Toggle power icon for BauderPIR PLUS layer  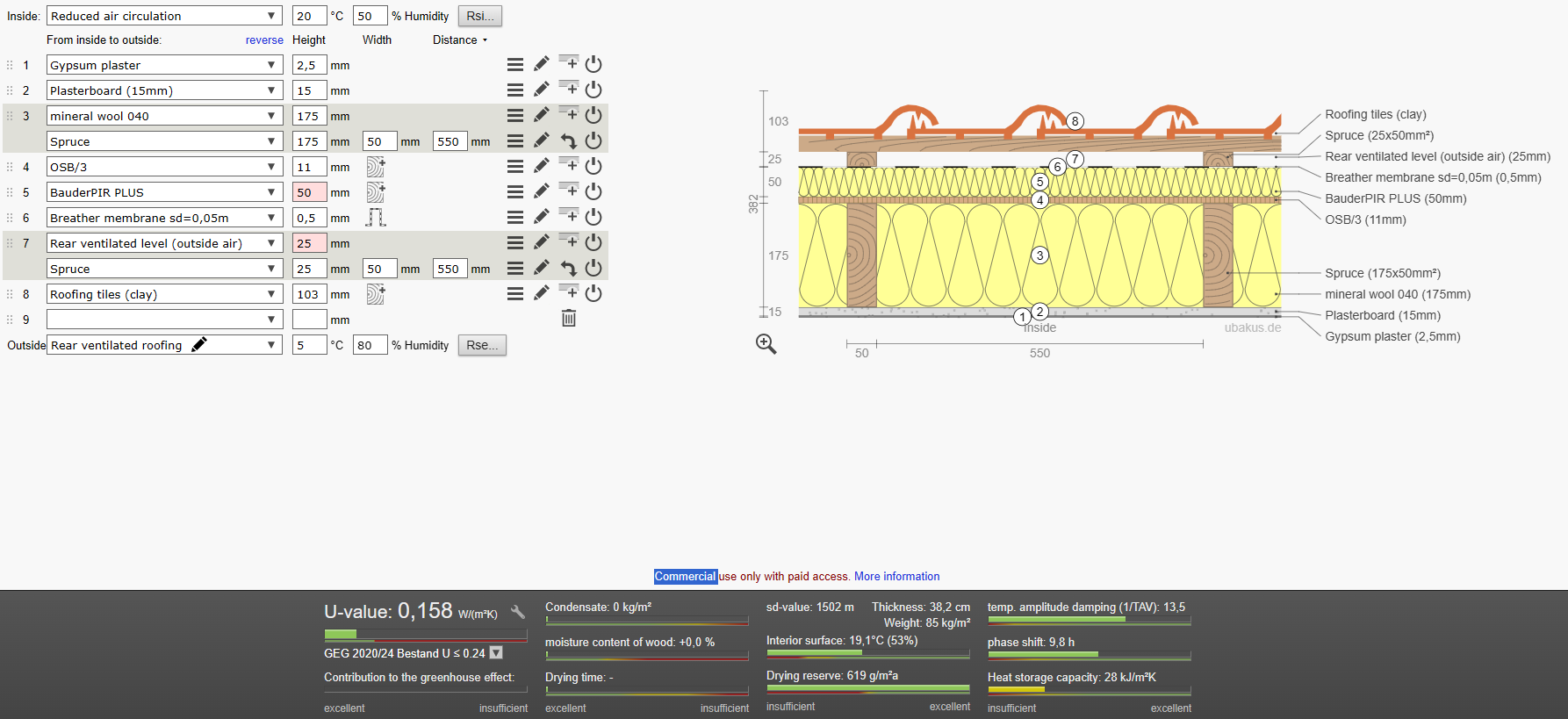pos(593,191)
